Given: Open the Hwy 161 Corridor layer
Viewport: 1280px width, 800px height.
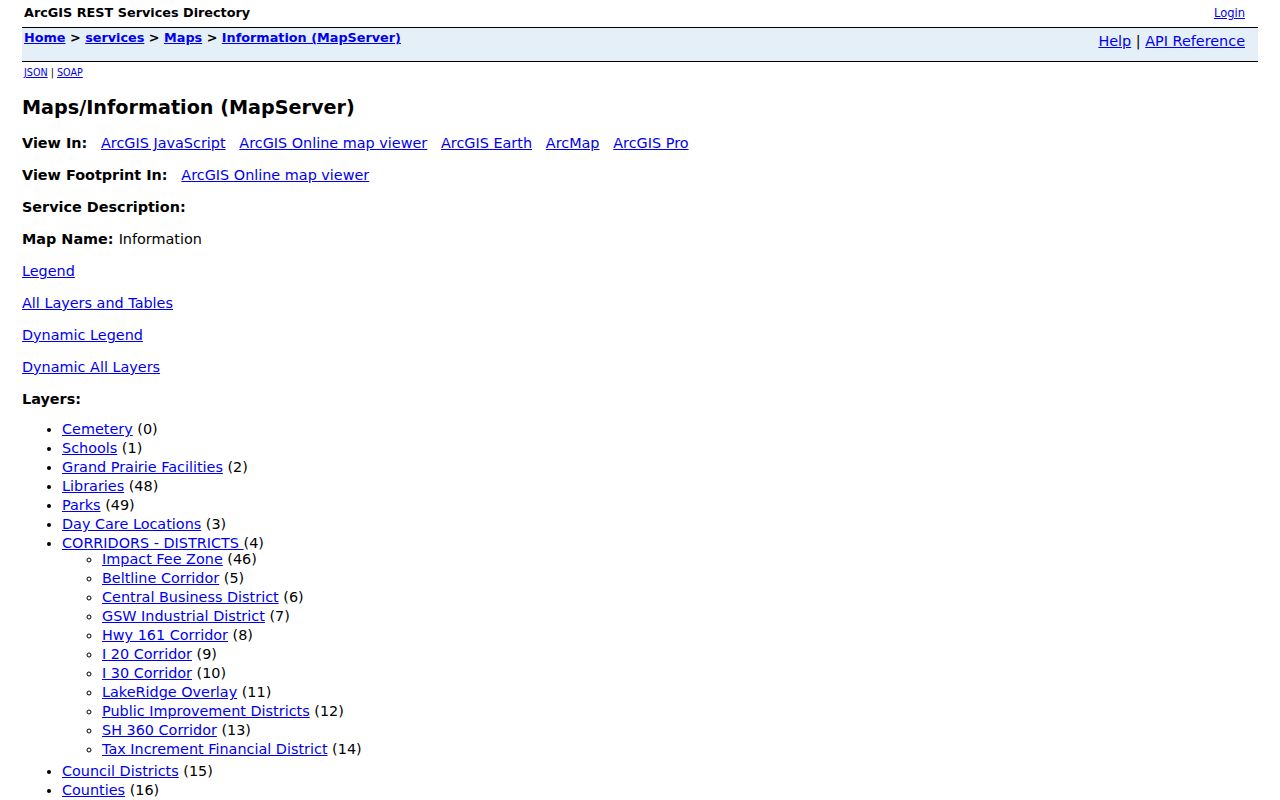Looking at the screenshot, I should coord(165,635).
